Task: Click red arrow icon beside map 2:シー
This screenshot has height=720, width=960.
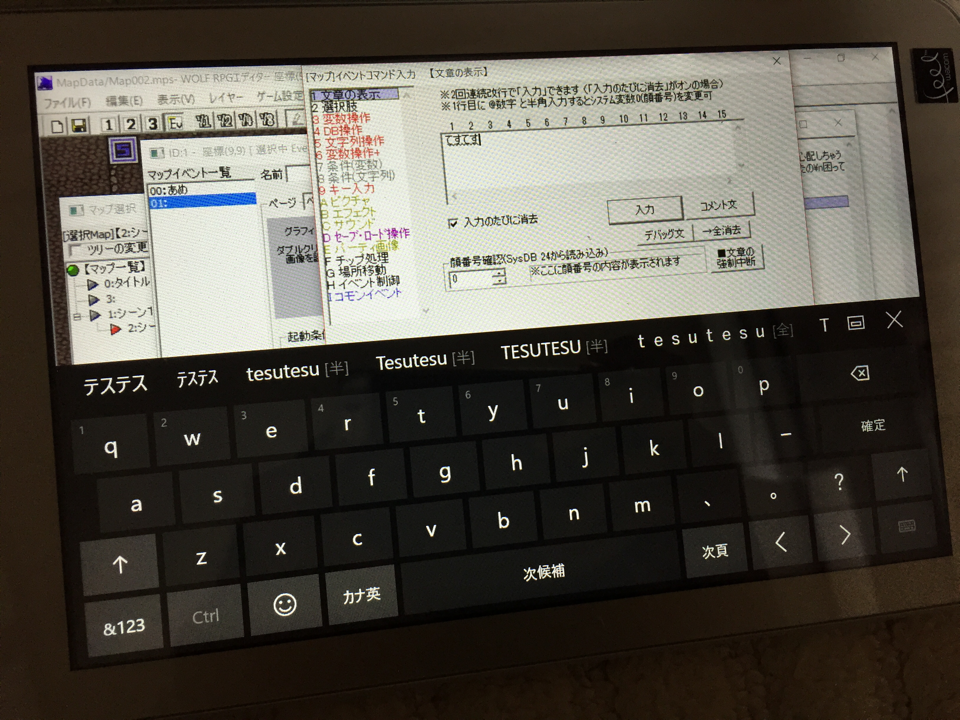Action: click(115, 329)
